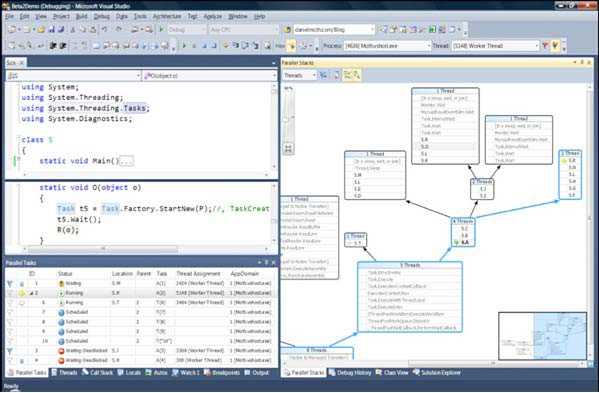This screenshot has height=393, width=599.
Task: Open the Debug menu
Action: point(101,16)
